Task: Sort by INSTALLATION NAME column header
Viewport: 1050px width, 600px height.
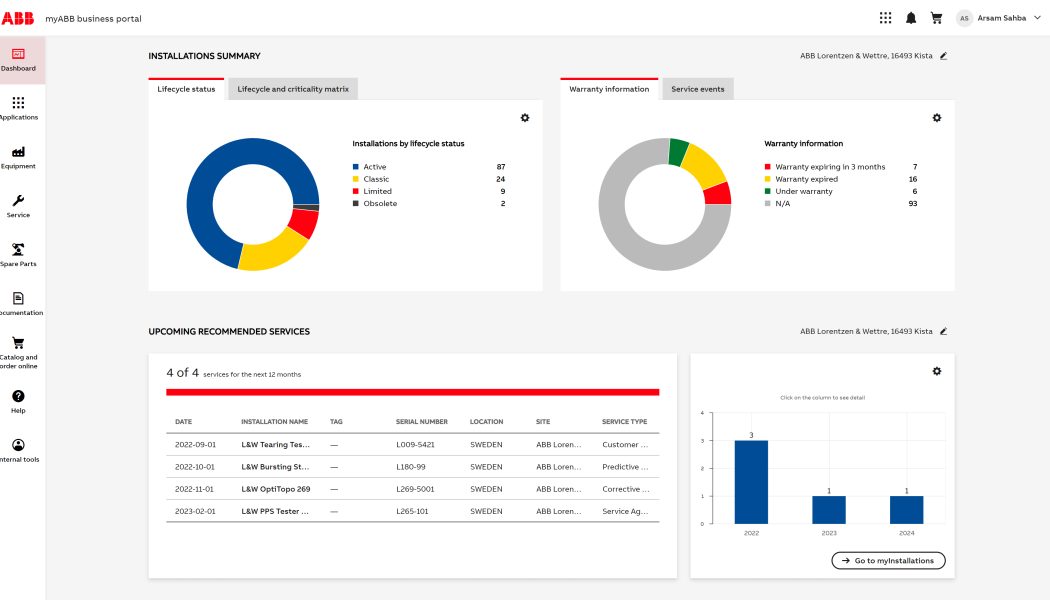Action: 275,422
